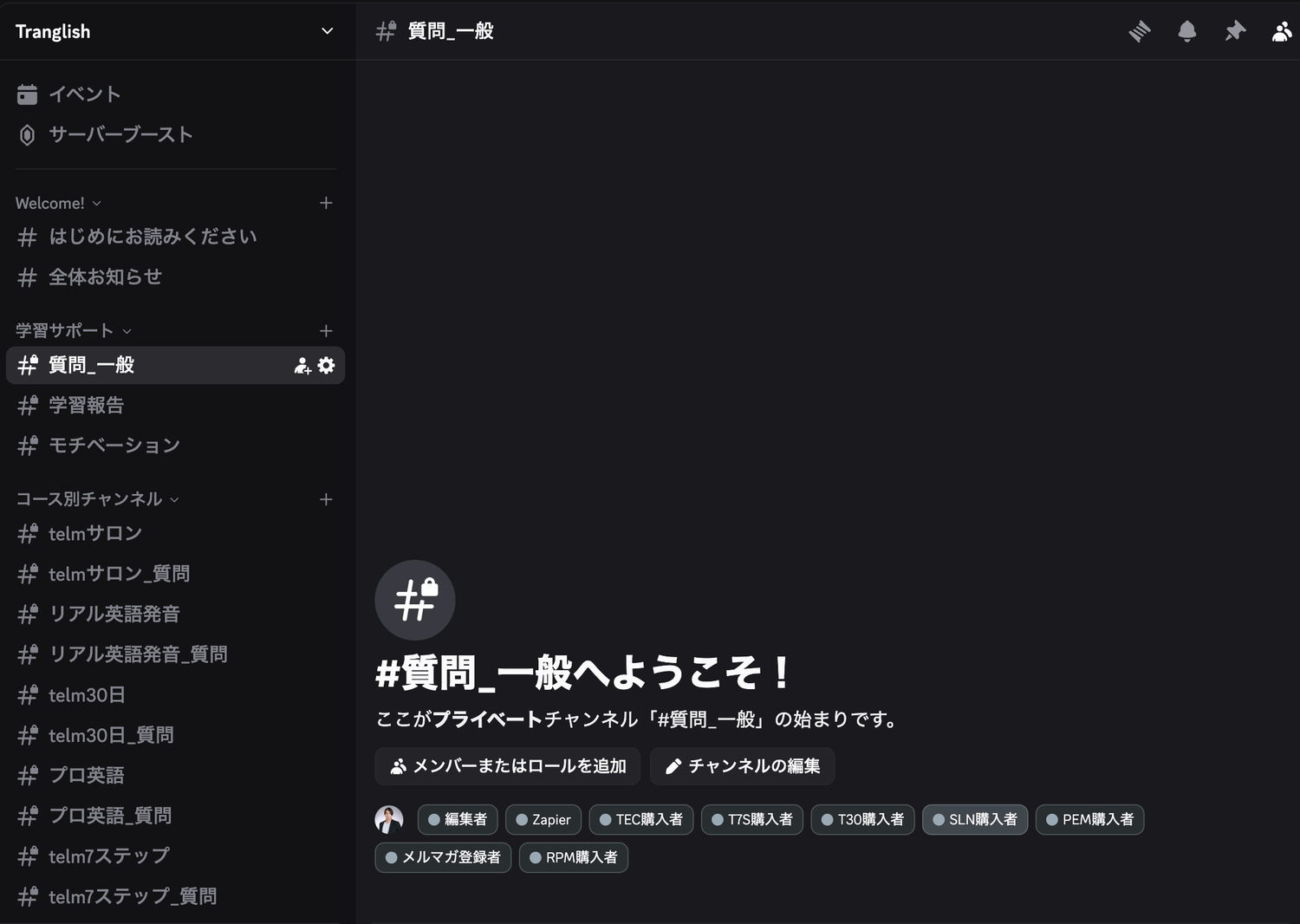Open telm30日_質問 channel
The image size is (1300, 924).
176,735
